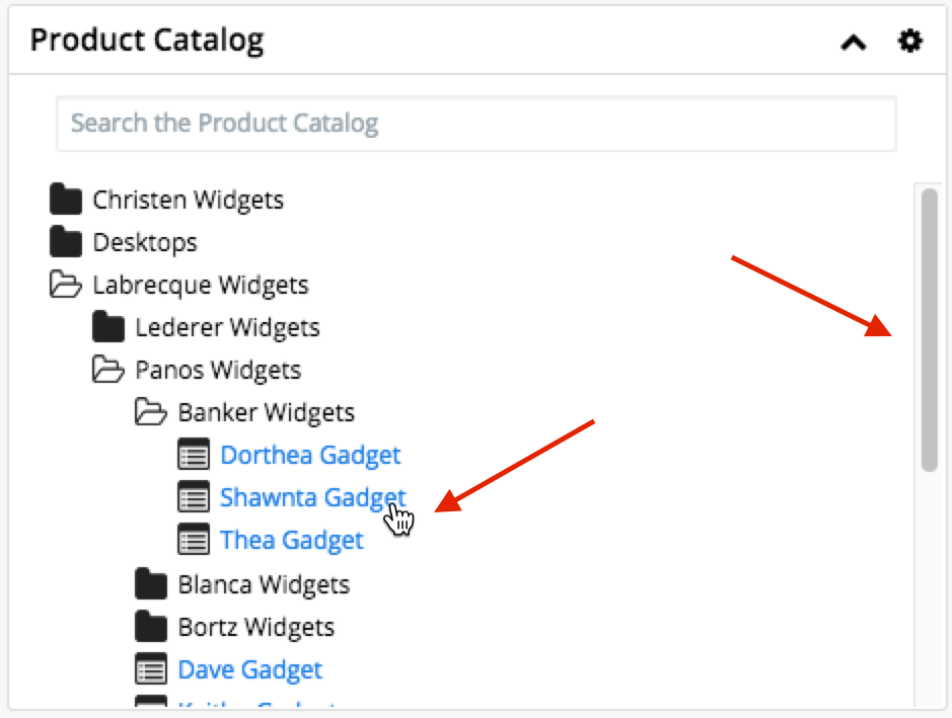The width and height of the screenshot is (952, 718).
Task: Click the catalog tree scrollbar thumb
Action: click(929, 330)
